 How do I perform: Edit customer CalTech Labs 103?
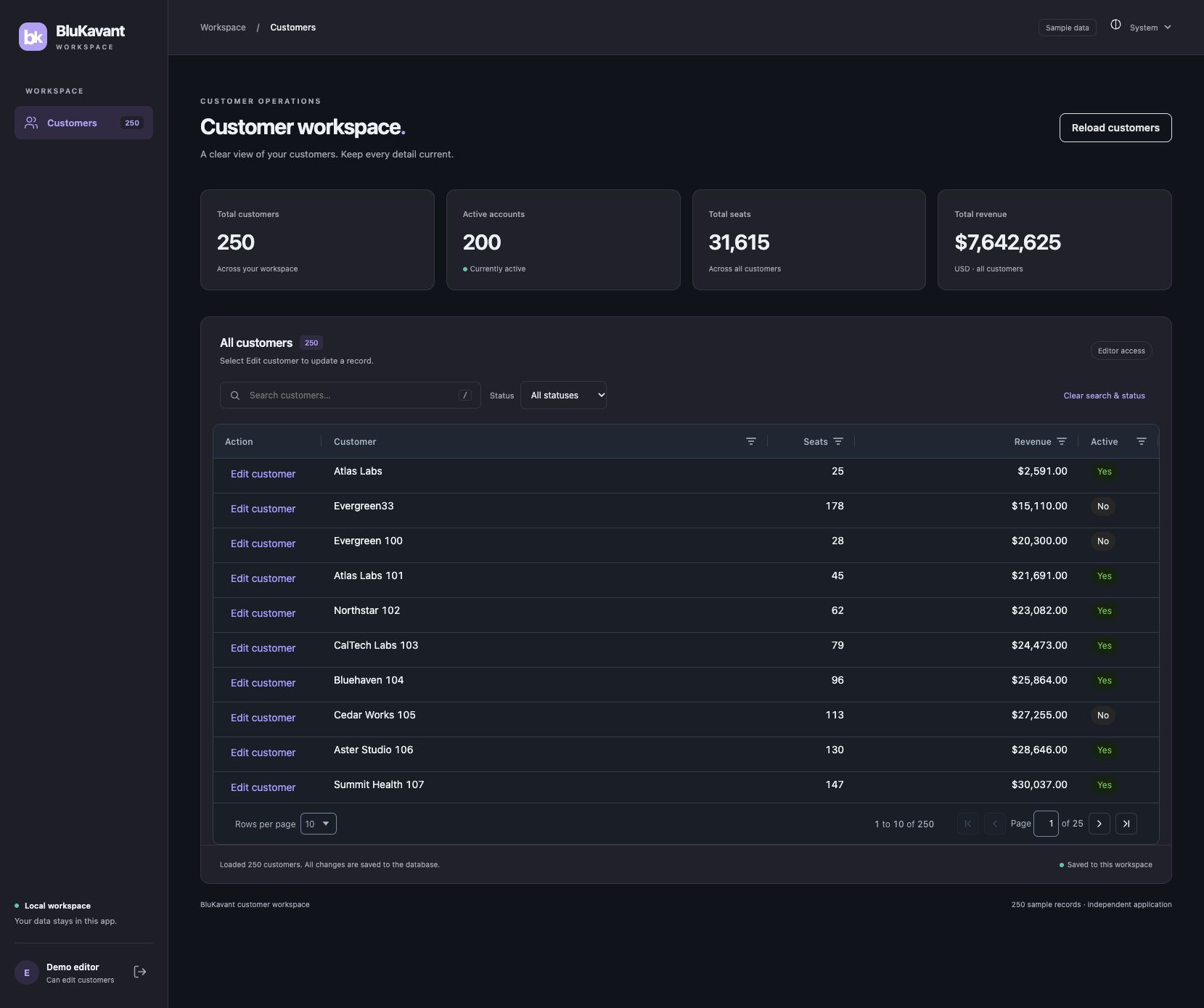click(x=263, y=648)
